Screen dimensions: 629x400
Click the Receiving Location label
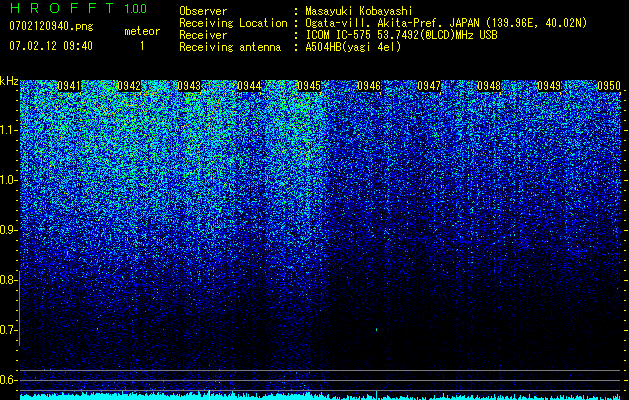pos(233,23)
